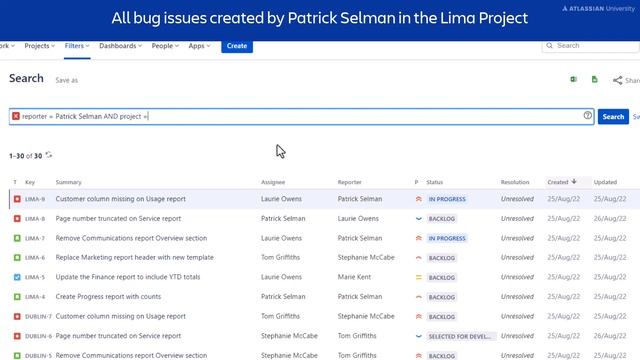
Task: Click reporter Marie Kent on LIMA-5 row
Action: (354, 277)
